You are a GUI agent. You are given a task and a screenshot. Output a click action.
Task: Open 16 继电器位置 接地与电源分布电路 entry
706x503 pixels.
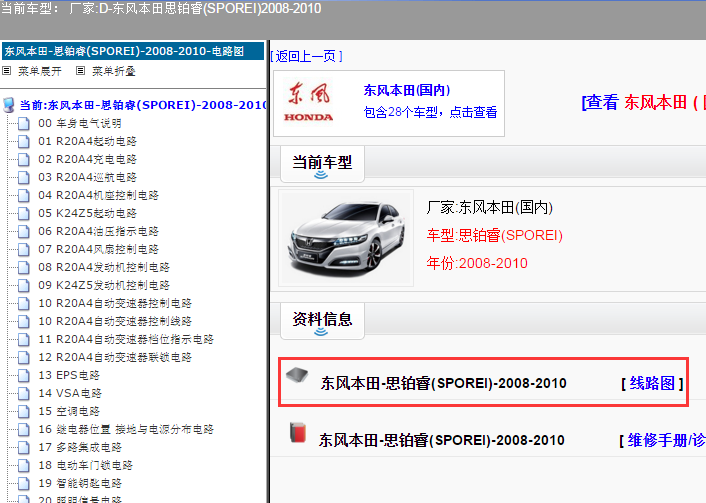click(x=126, y=430)
